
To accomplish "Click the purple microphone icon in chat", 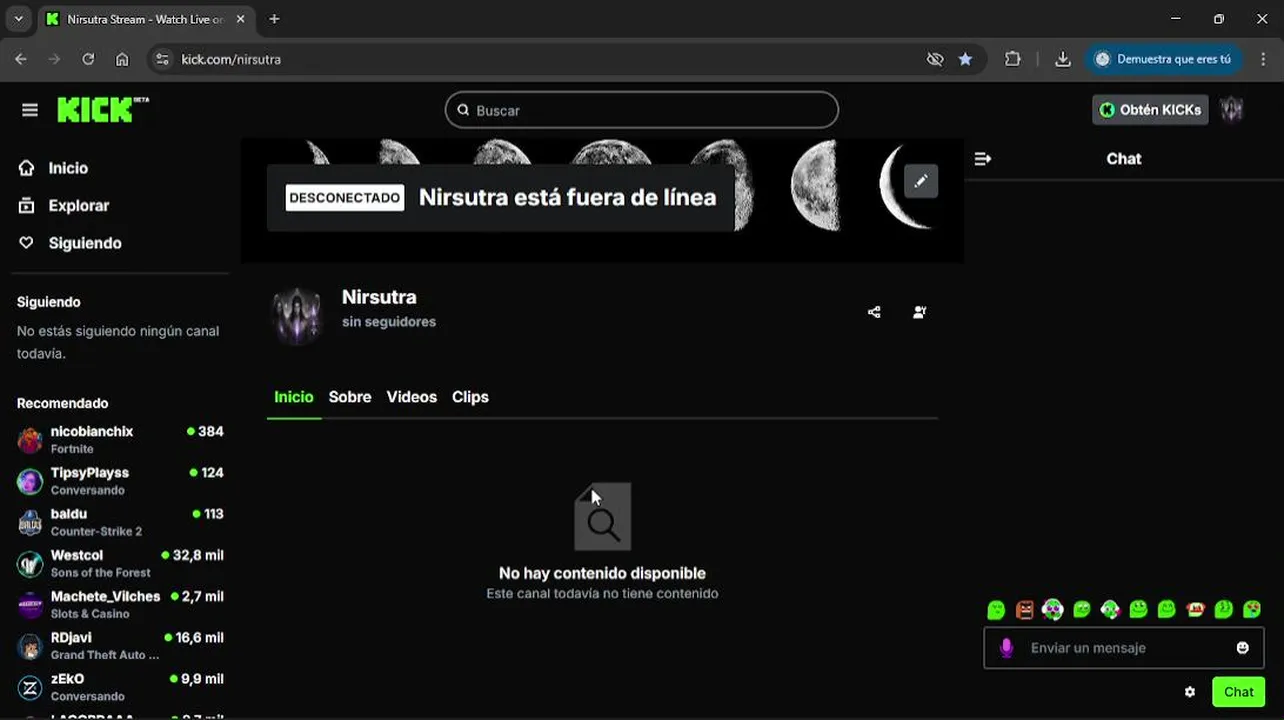I will click(x=1007, y=648).
